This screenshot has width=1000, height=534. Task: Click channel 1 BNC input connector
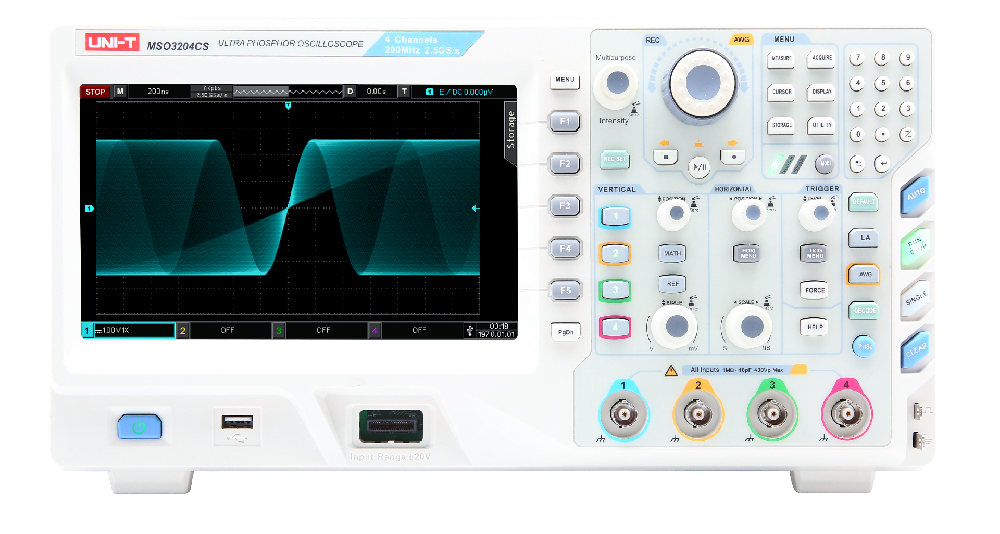623,415
